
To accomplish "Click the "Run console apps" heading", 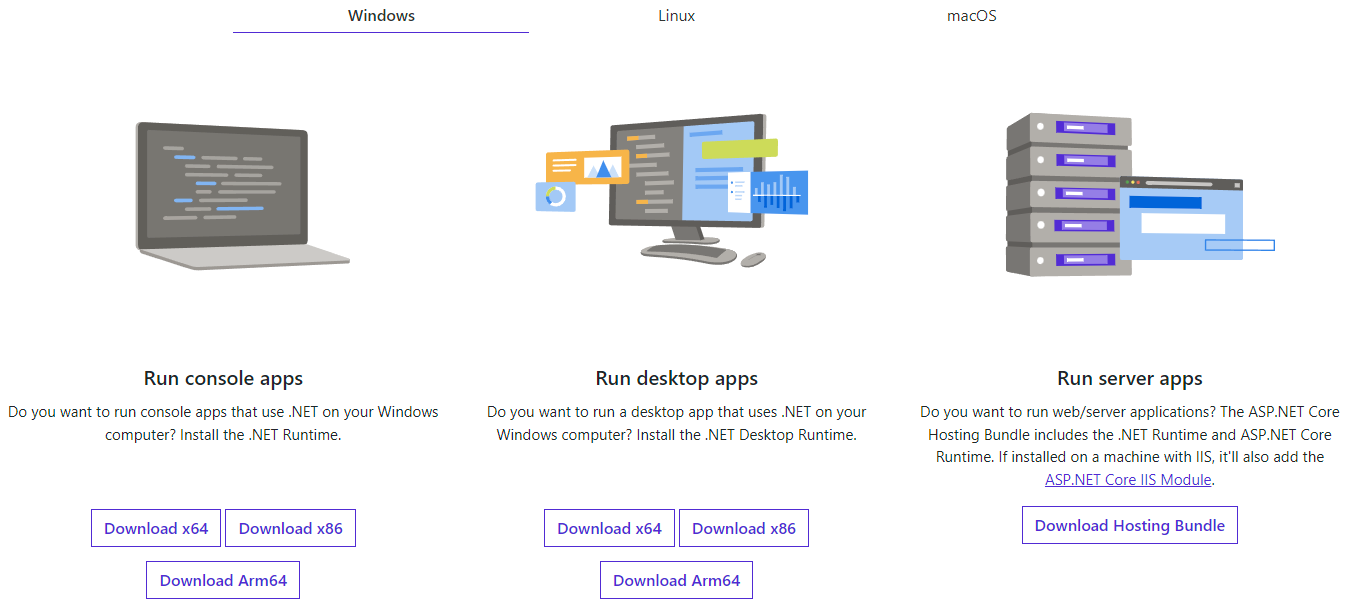I will [223, 378].
